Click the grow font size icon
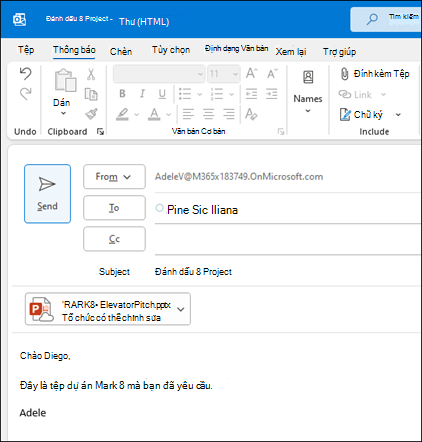Screen dimensions: 422x442 coord(252,73)
